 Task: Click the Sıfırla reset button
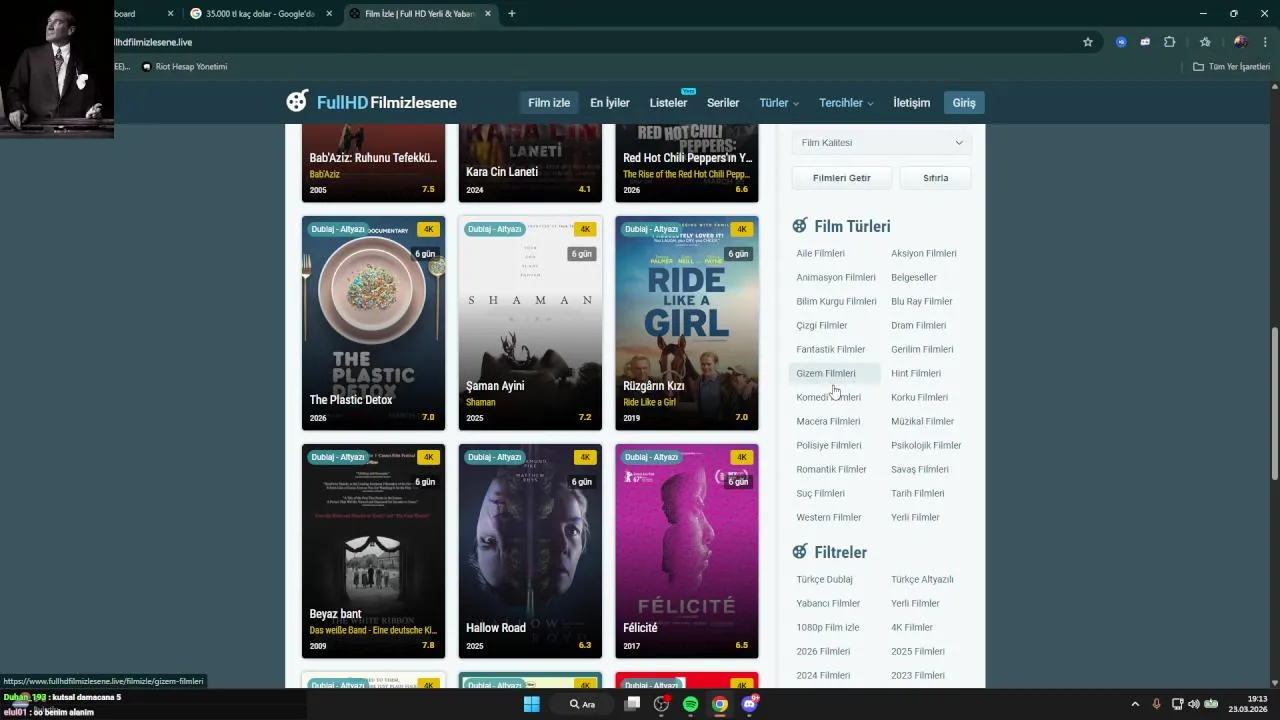[936, 178]
